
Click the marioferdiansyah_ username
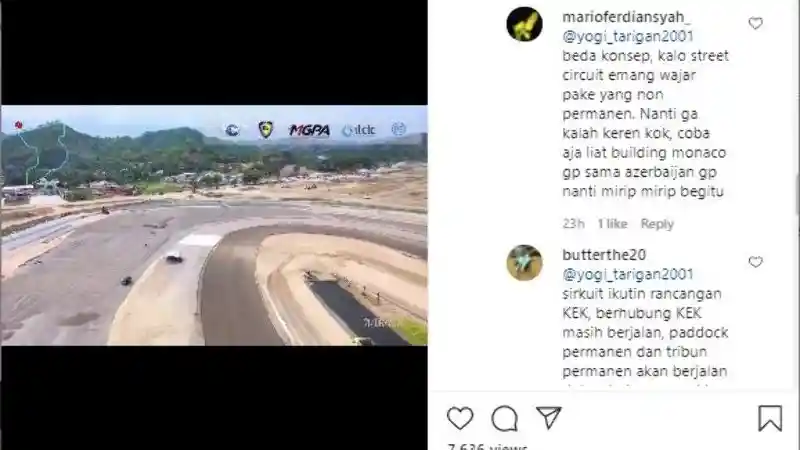point(627,17)
